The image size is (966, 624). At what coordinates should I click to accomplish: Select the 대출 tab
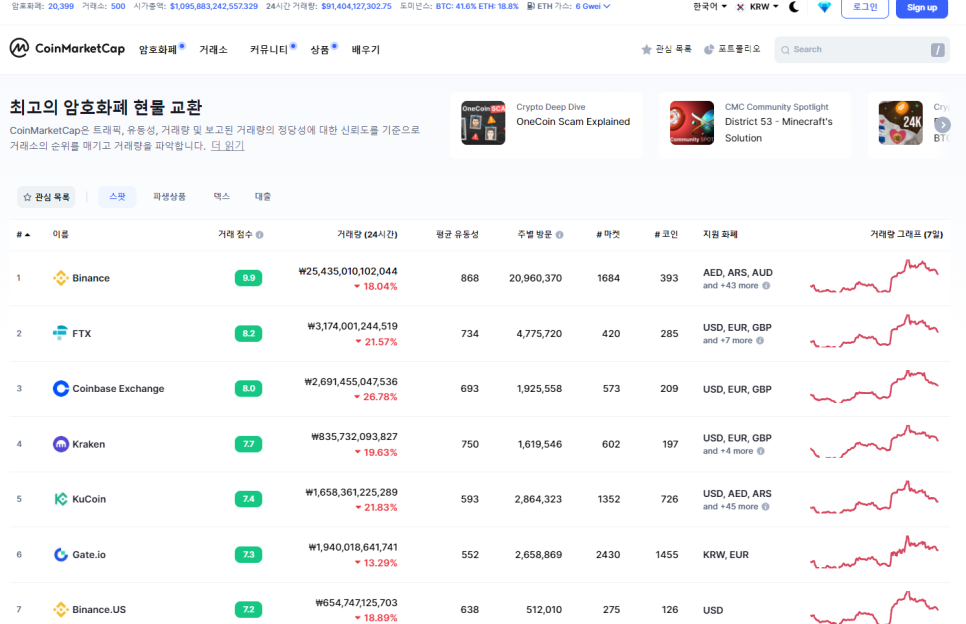tap(263, 197)
